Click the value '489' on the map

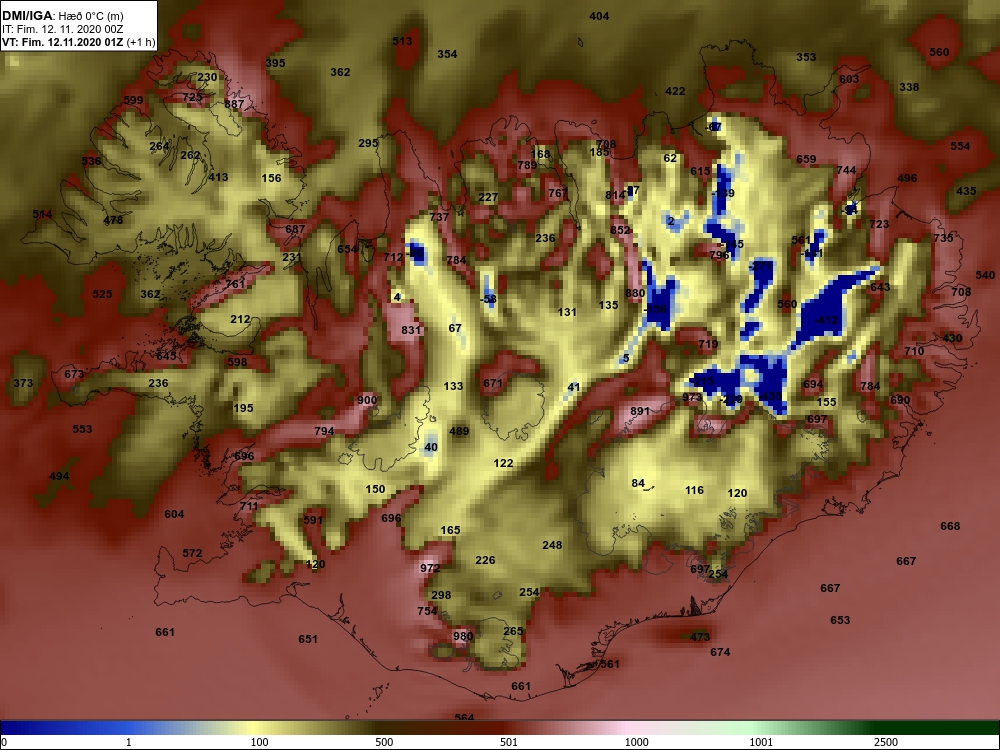pyautogui.click(x=459, y=431)
